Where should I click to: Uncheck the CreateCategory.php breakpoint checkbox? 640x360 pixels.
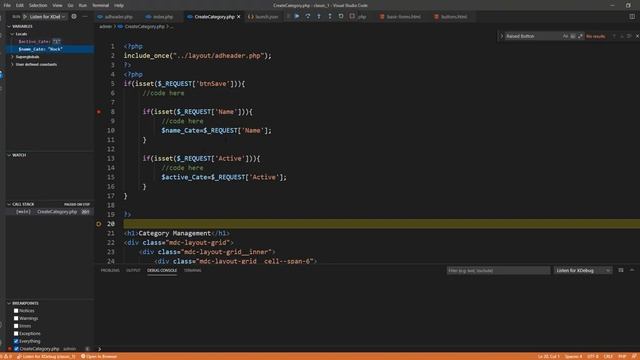[16, 349]
